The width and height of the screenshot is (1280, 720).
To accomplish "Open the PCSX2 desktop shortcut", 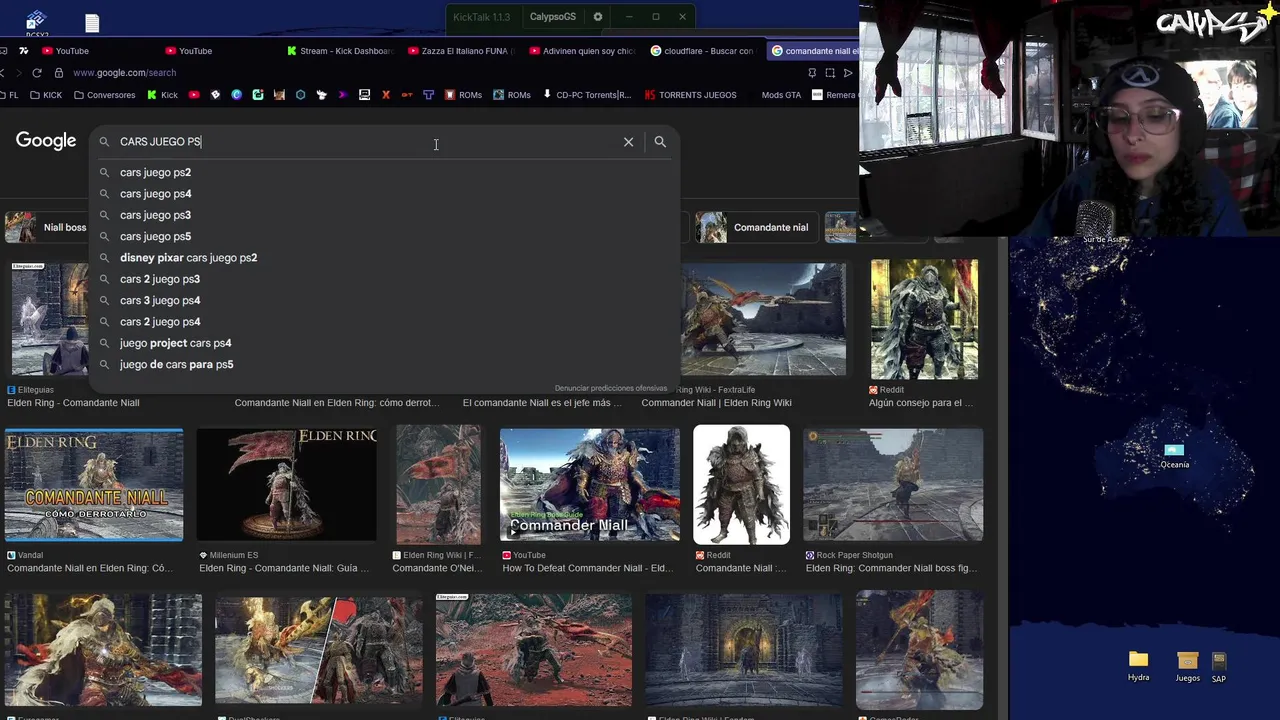I will click(36, 23).
